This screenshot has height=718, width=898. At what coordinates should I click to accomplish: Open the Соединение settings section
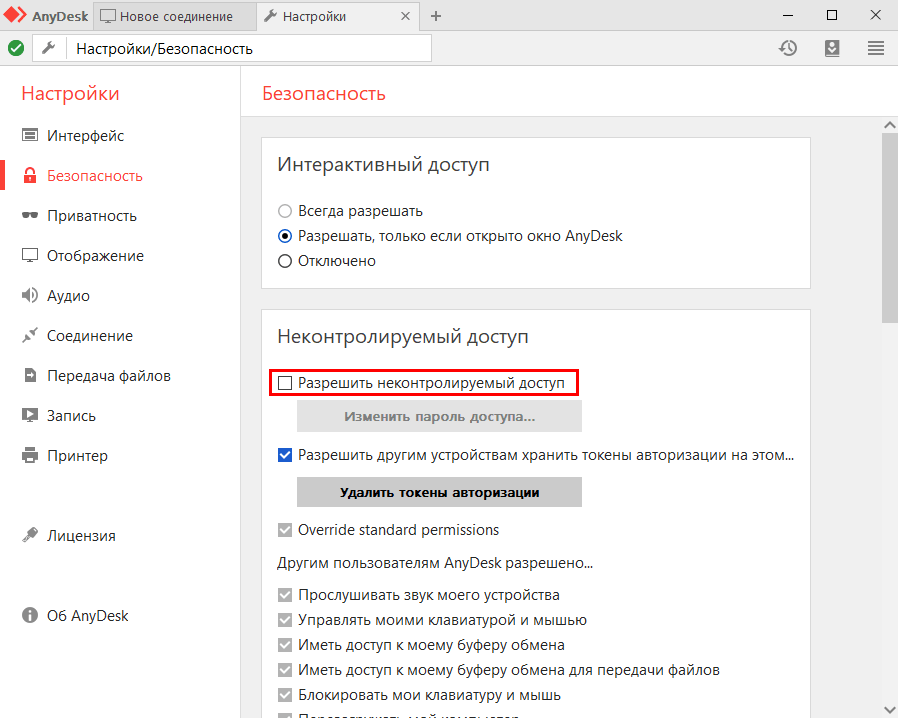(90, 336)
